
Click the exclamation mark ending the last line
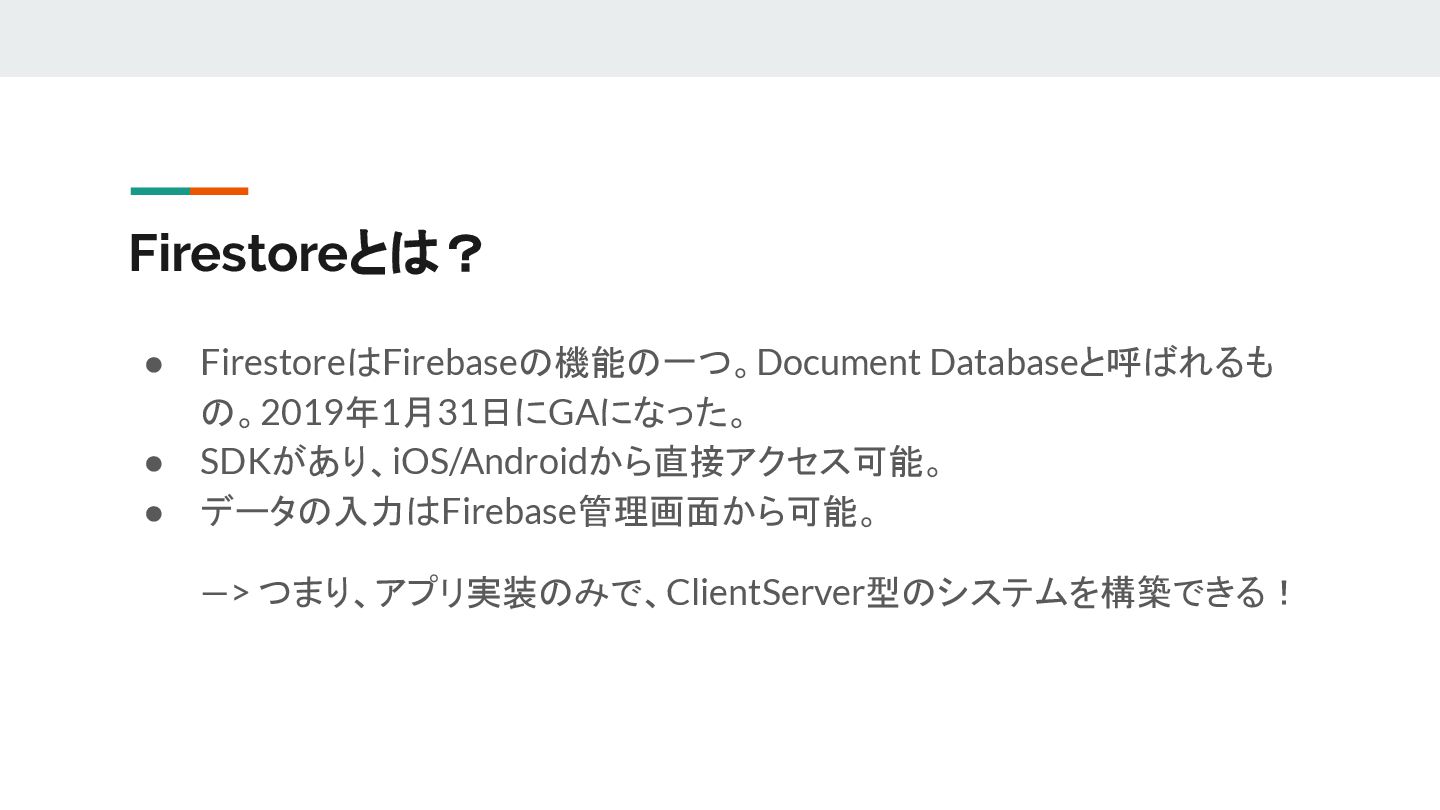[x=1285, y=594]
